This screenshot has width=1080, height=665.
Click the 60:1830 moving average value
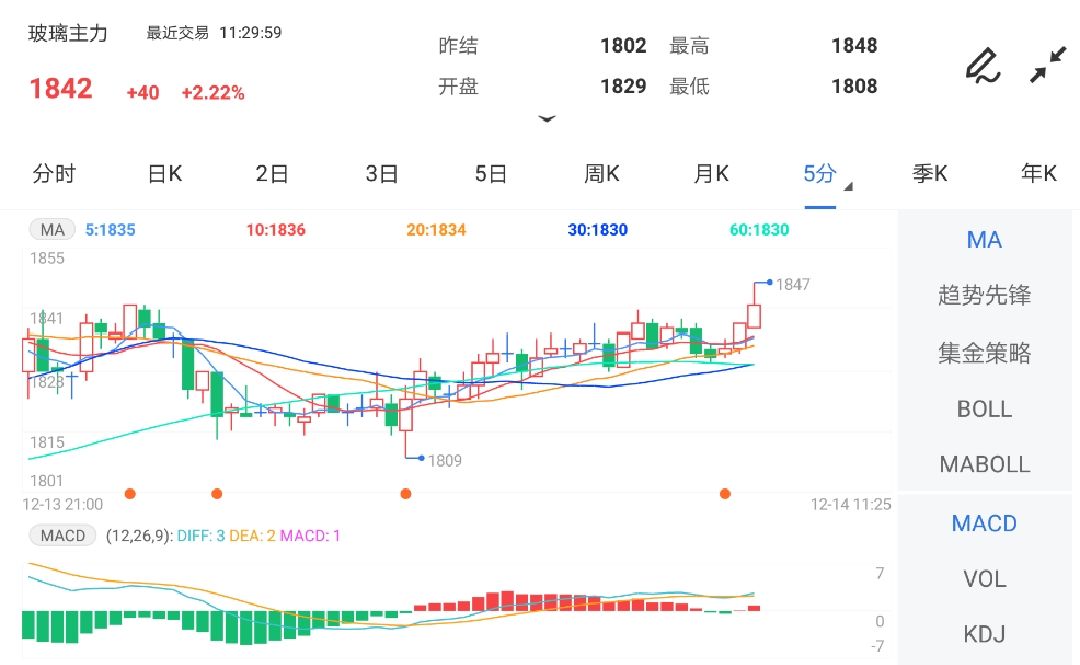click(759, 229)
